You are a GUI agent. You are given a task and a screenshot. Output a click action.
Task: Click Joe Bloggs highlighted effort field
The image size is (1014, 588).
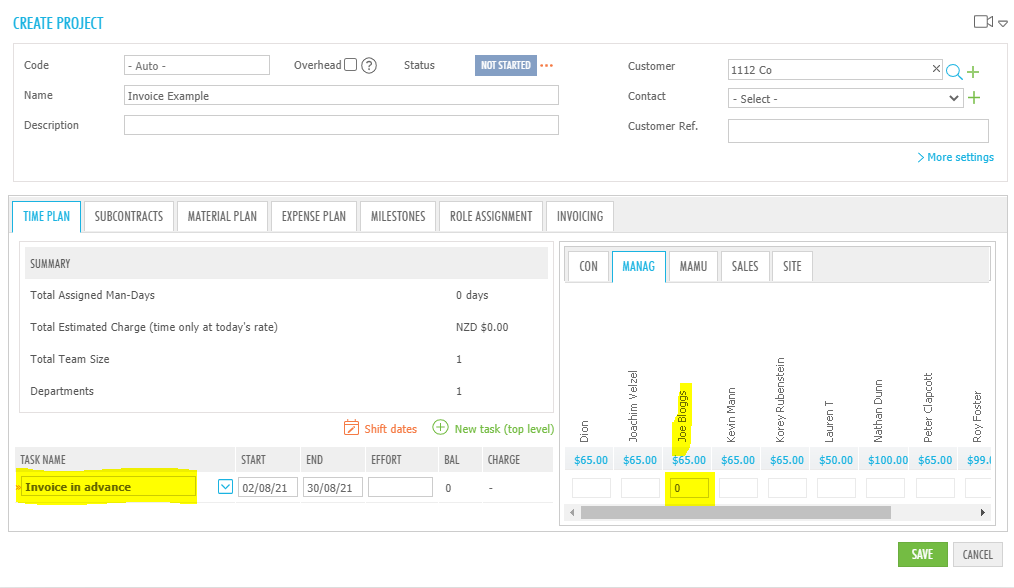[x=689, y=486]
